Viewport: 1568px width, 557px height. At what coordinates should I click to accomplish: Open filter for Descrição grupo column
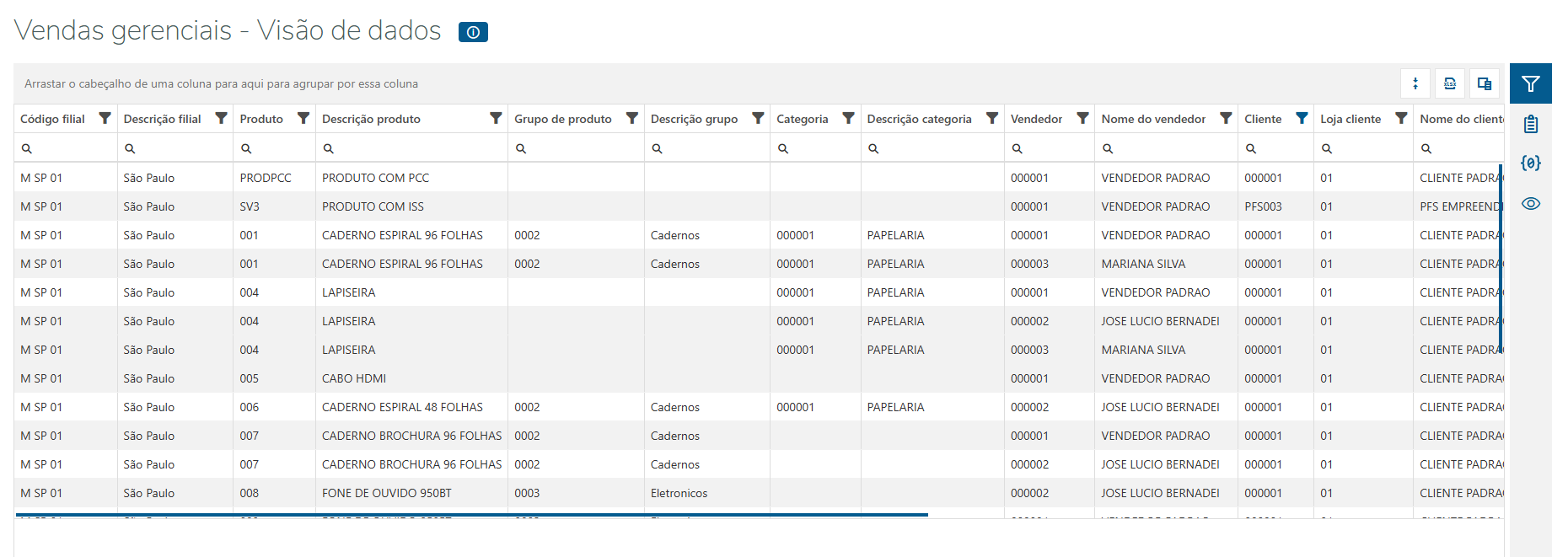tap(758, 118)
